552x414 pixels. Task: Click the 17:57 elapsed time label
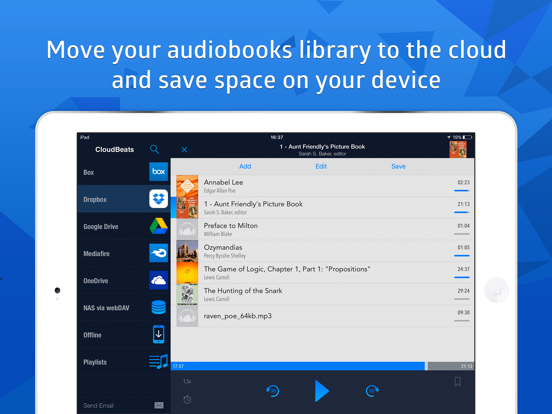coord(178,366)
